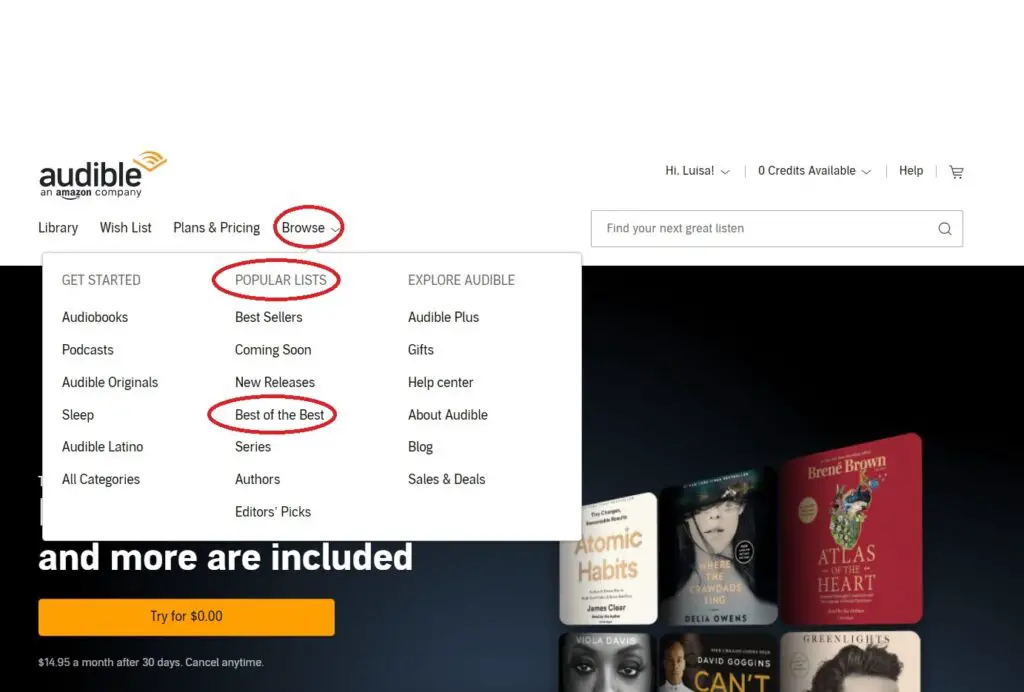Open Gifts page
1024x692 pixels.
pyautogui.click(x=421, y=350)
